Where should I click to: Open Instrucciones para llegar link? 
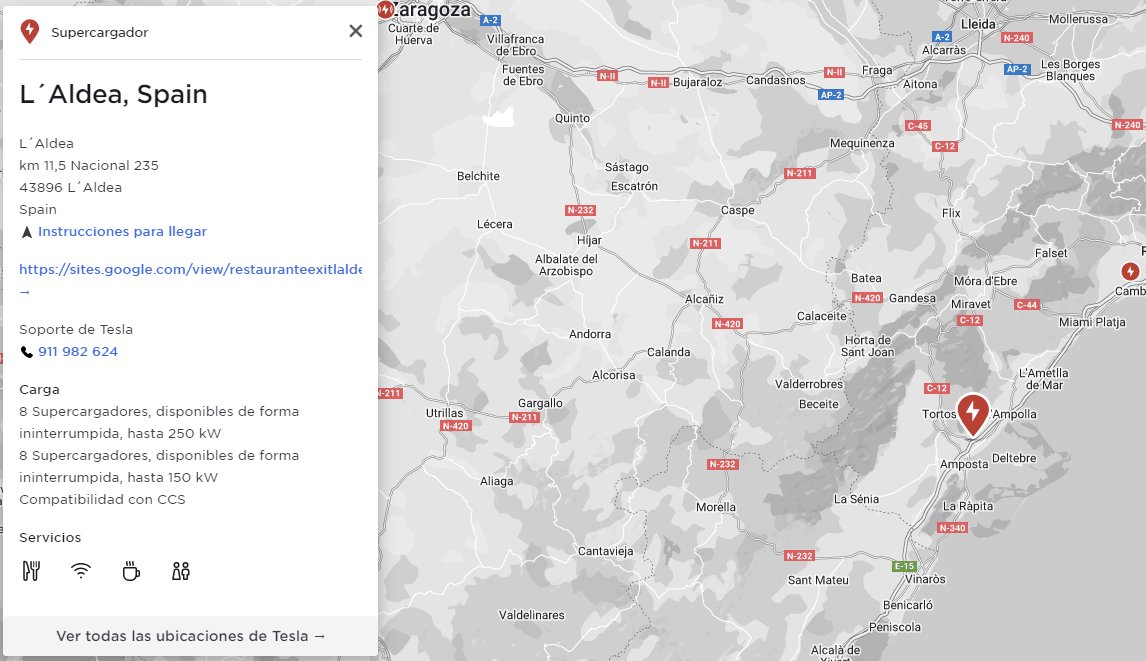(x=122, y=231)
